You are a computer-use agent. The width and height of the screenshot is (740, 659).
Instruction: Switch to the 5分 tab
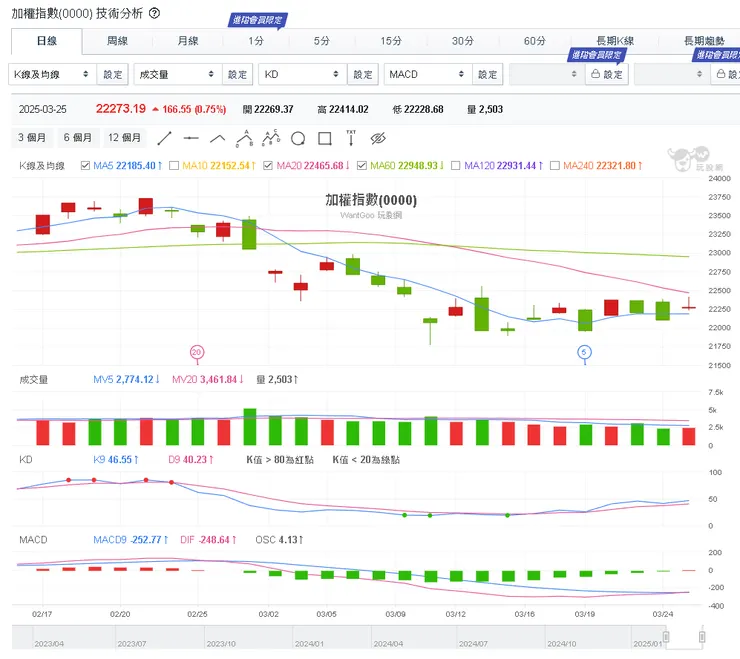tap(322, 41)
